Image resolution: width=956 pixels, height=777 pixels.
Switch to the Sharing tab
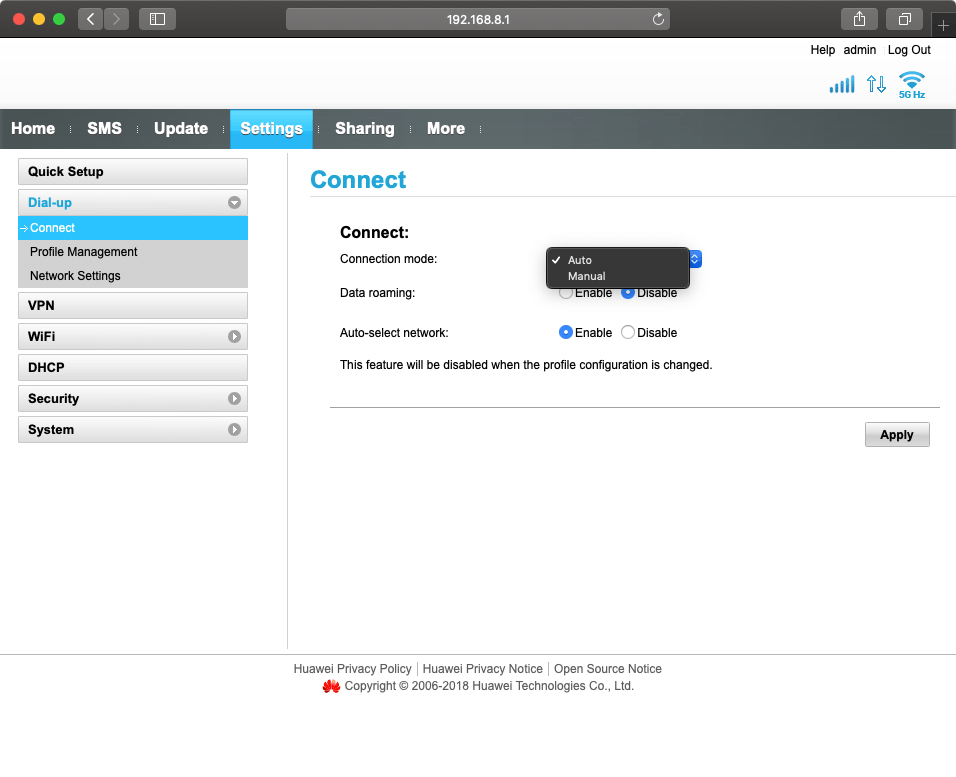(364, 128)
